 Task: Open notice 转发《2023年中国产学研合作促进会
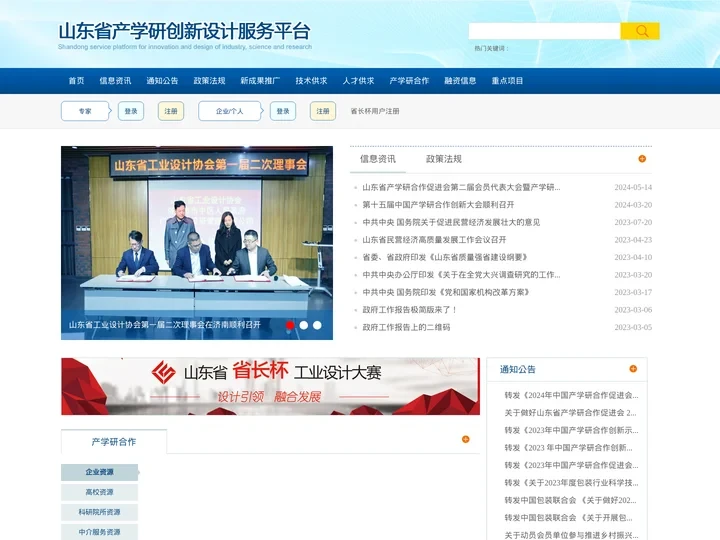click(x=571, y=465)
